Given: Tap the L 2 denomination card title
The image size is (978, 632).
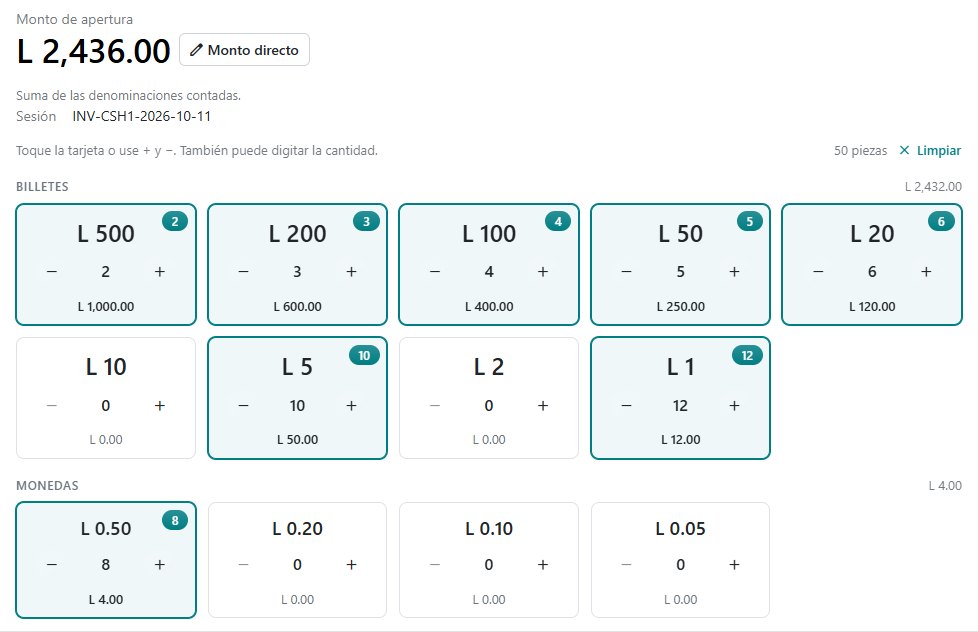Looking at the screenshot, I should tap(489, 367).
